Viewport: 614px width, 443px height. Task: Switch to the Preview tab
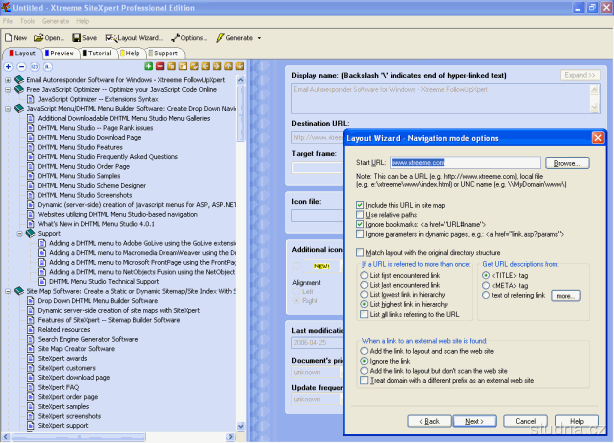point(59,52)
